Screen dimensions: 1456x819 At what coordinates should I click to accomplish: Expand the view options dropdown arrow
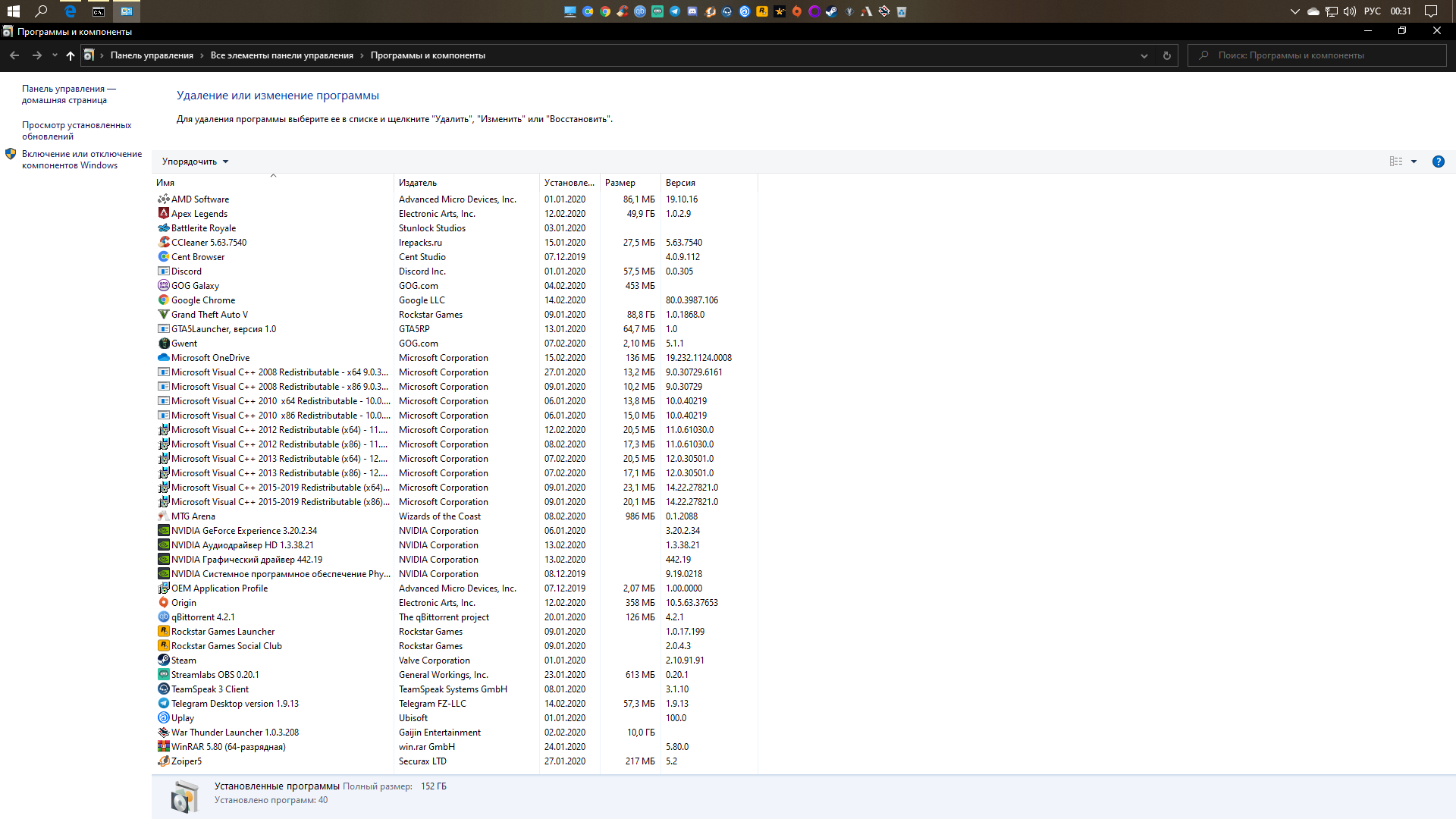click(x=1414, y=162)
